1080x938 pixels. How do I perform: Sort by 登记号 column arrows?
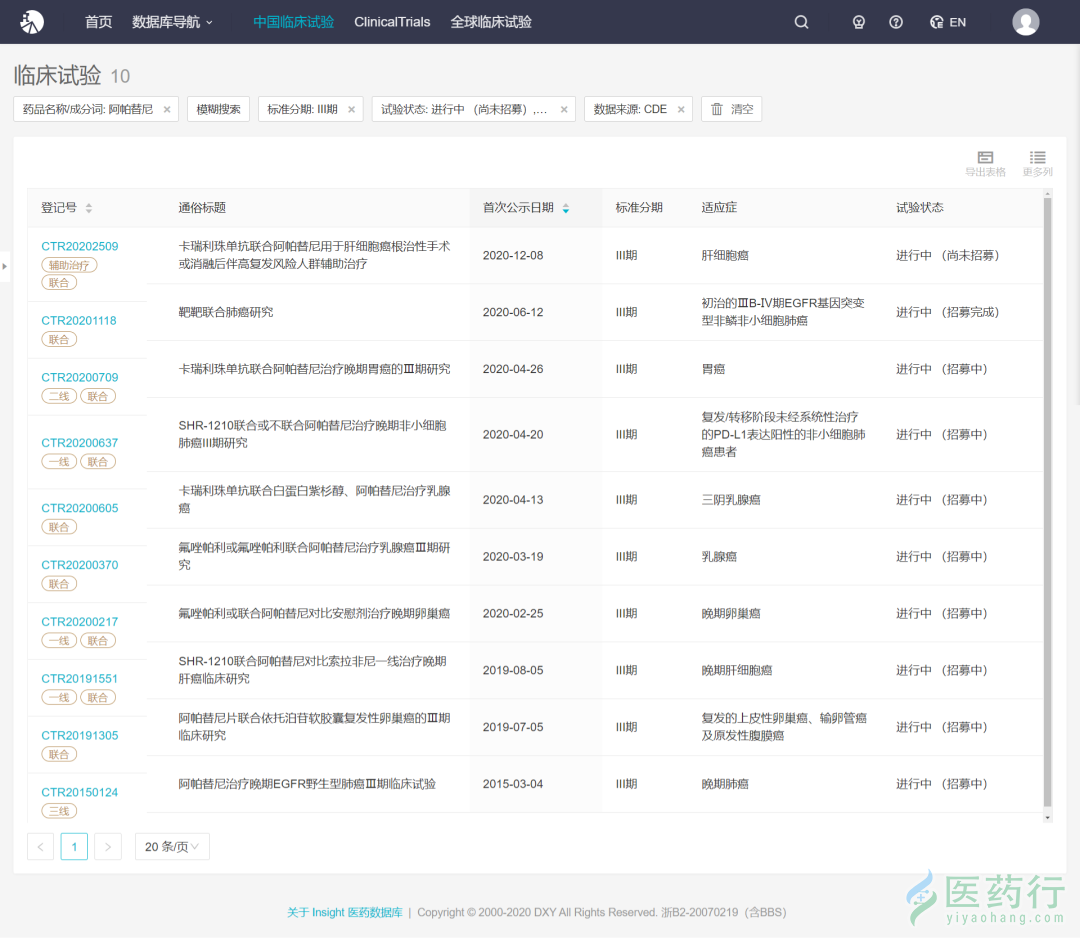point(89,208)
